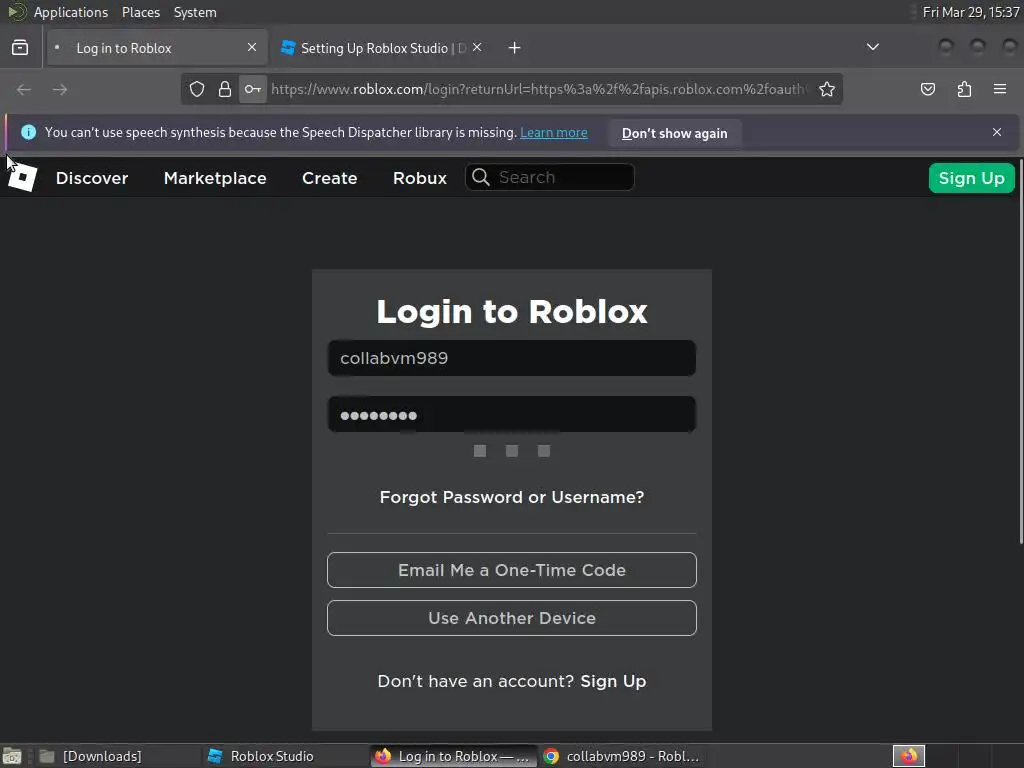This screenshot has height=768, width=1024.
Task: Show site security via the padlock icon
Action: coord(225,89)
